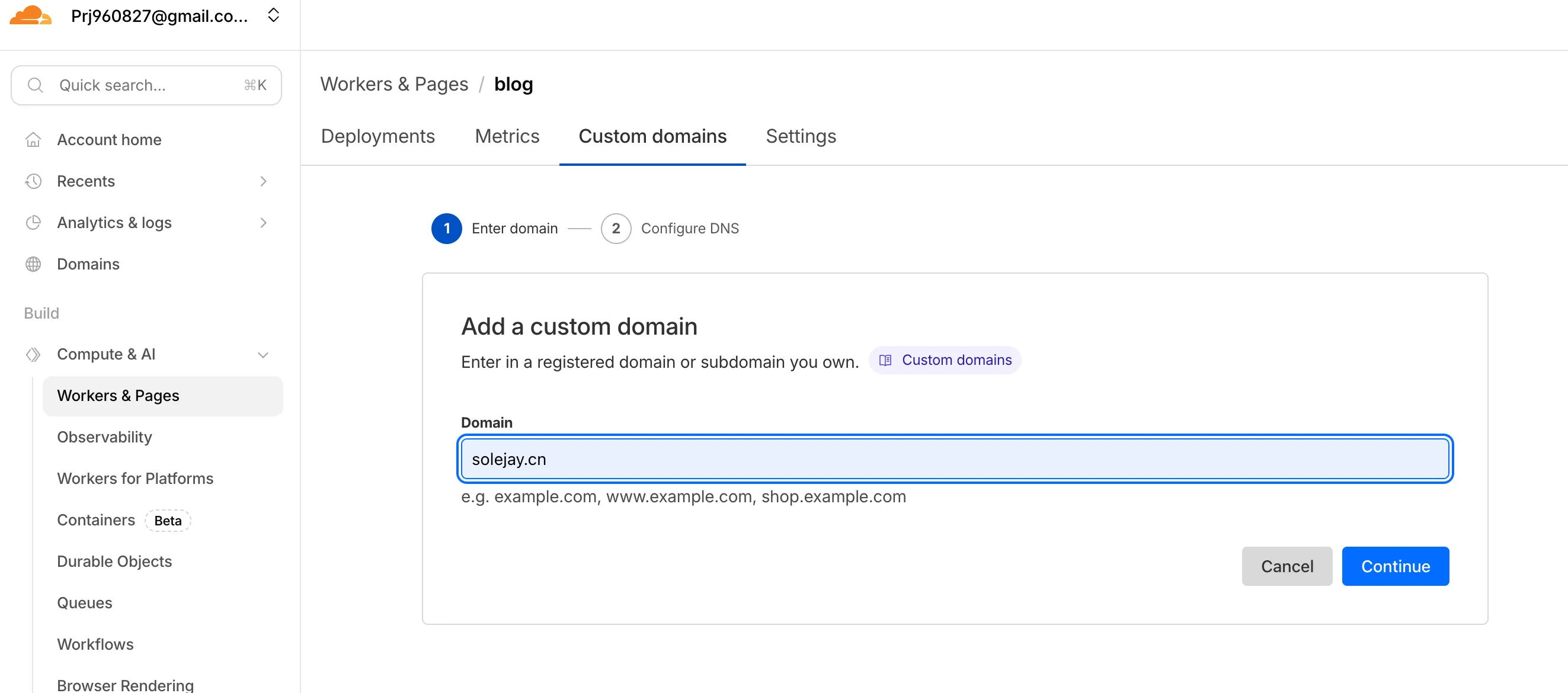Click the Quick search magnifier icon
The height and width of the screenshot is (693, 1568).
click(36, 85)
